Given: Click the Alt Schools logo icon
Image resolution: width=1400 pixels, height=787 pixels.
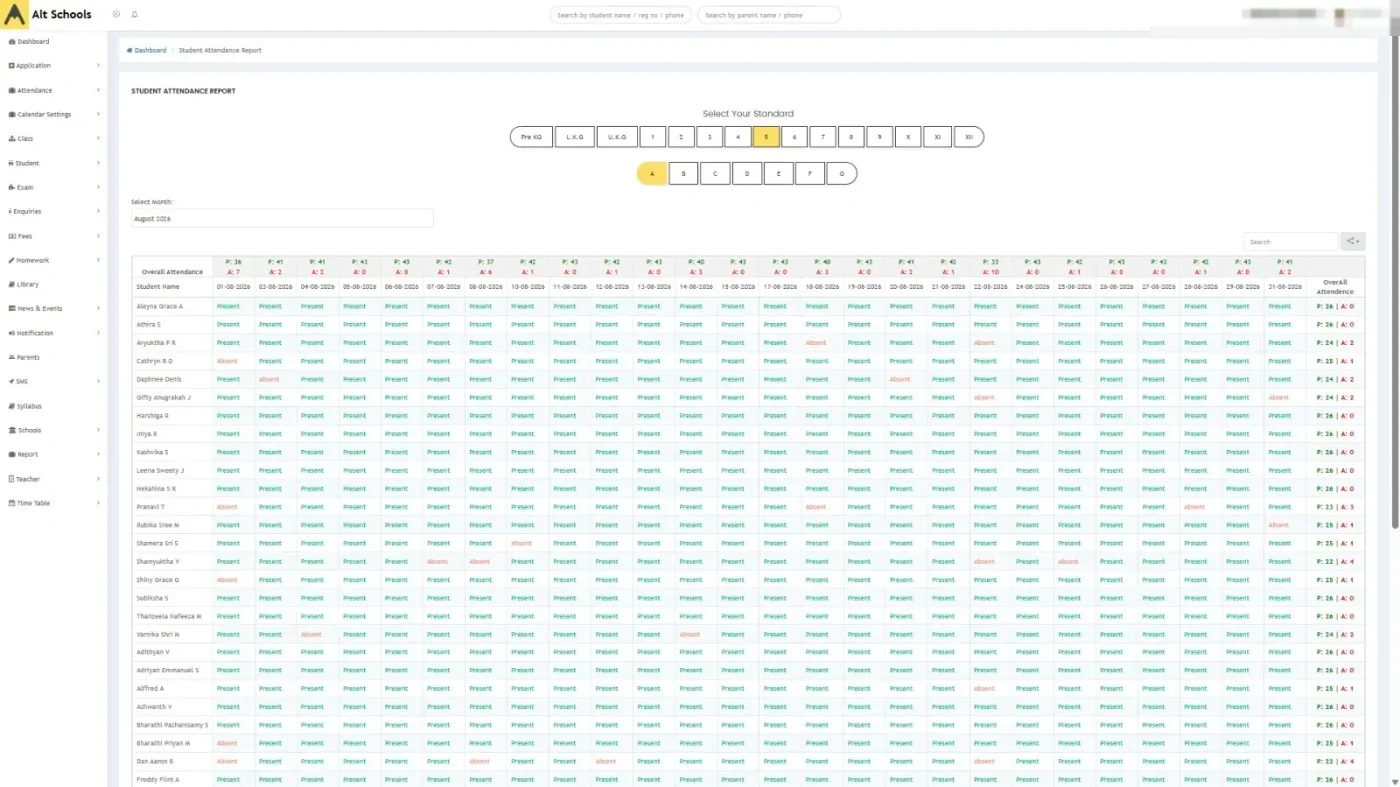Looking at the screenshot, I should pyautogui.click(x=16, y=14).
